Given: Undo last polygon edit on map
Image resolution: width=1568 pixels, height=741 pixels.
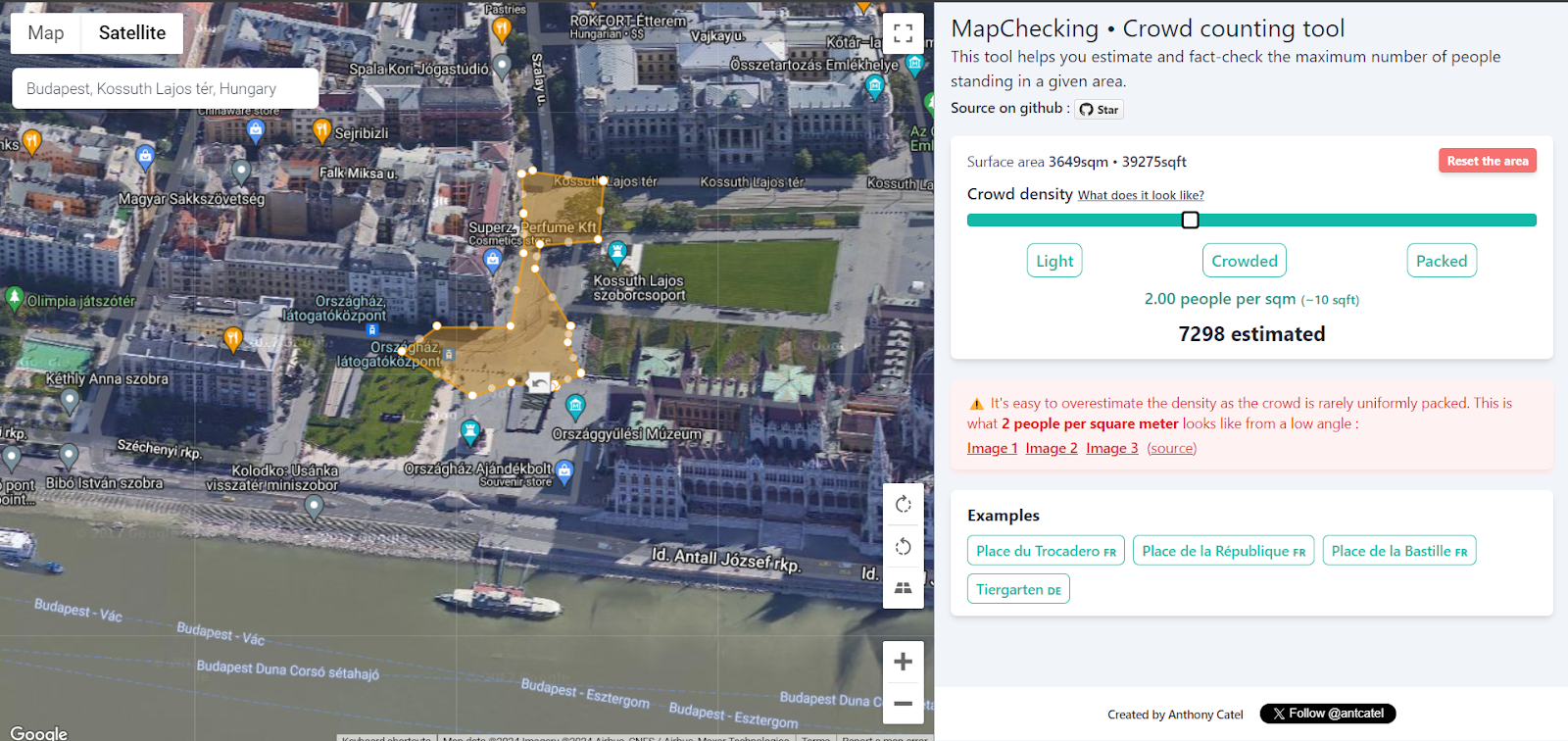Looking at the screenshot, I should click(x=539, y=382).
